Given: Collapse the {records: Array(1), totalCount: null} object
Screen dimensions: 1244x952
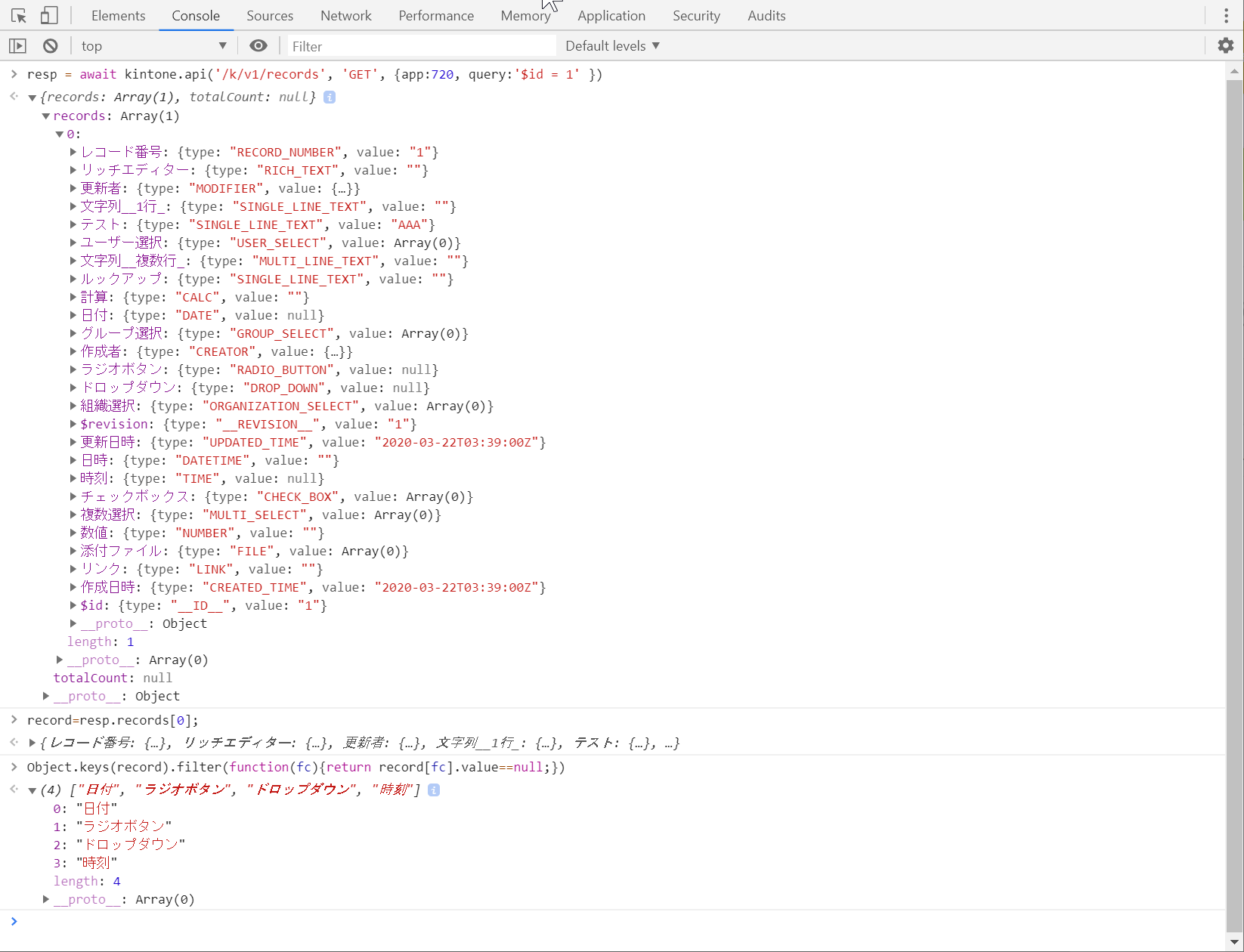Looking at the screenshot, I should 32,97.
